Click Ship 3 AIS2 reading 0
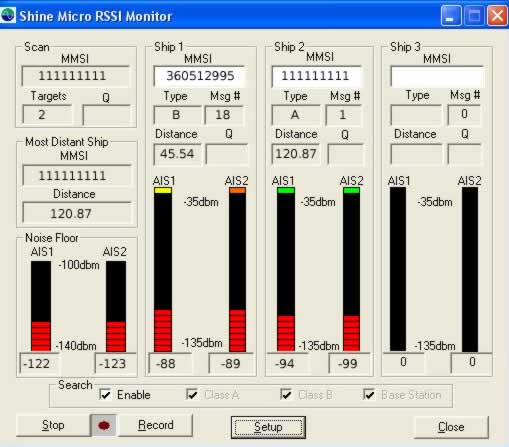 tap(471, 362)
